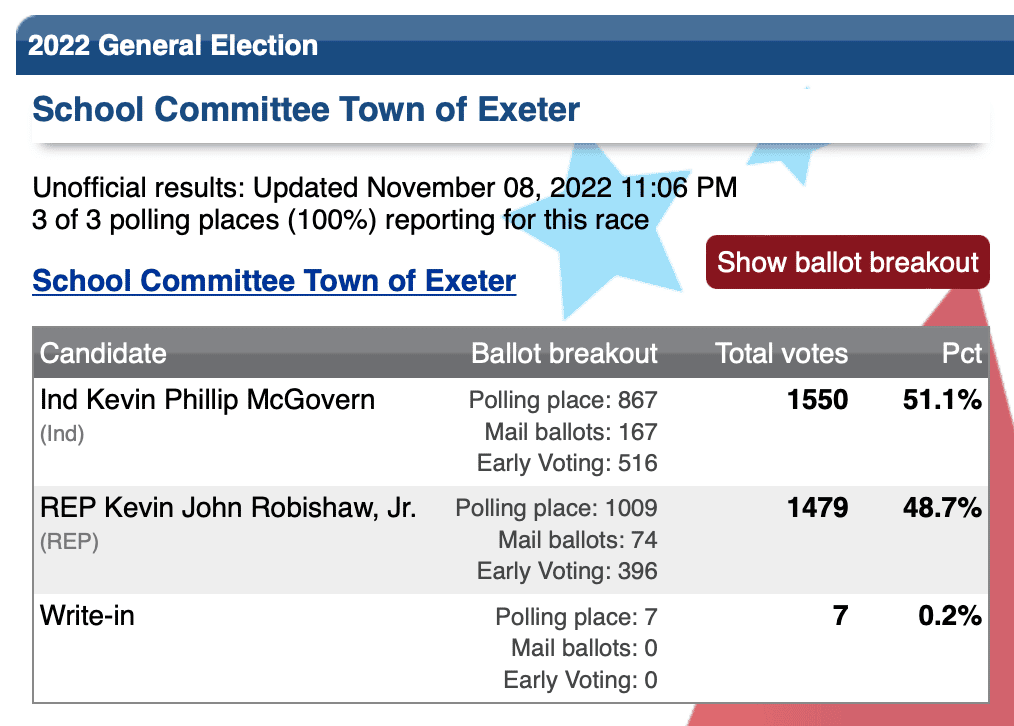This screenshot has width=1014, height=726.
Task: Select candidate REP Kevin John Robishaw, Jr.
Action: pos(228,507)
